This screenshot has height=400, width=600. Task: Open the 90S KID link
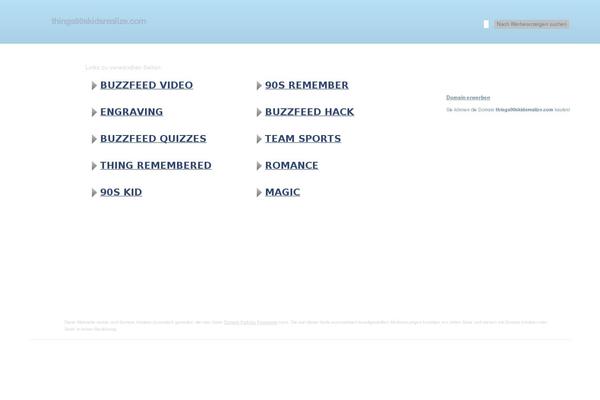pos(121,193)
